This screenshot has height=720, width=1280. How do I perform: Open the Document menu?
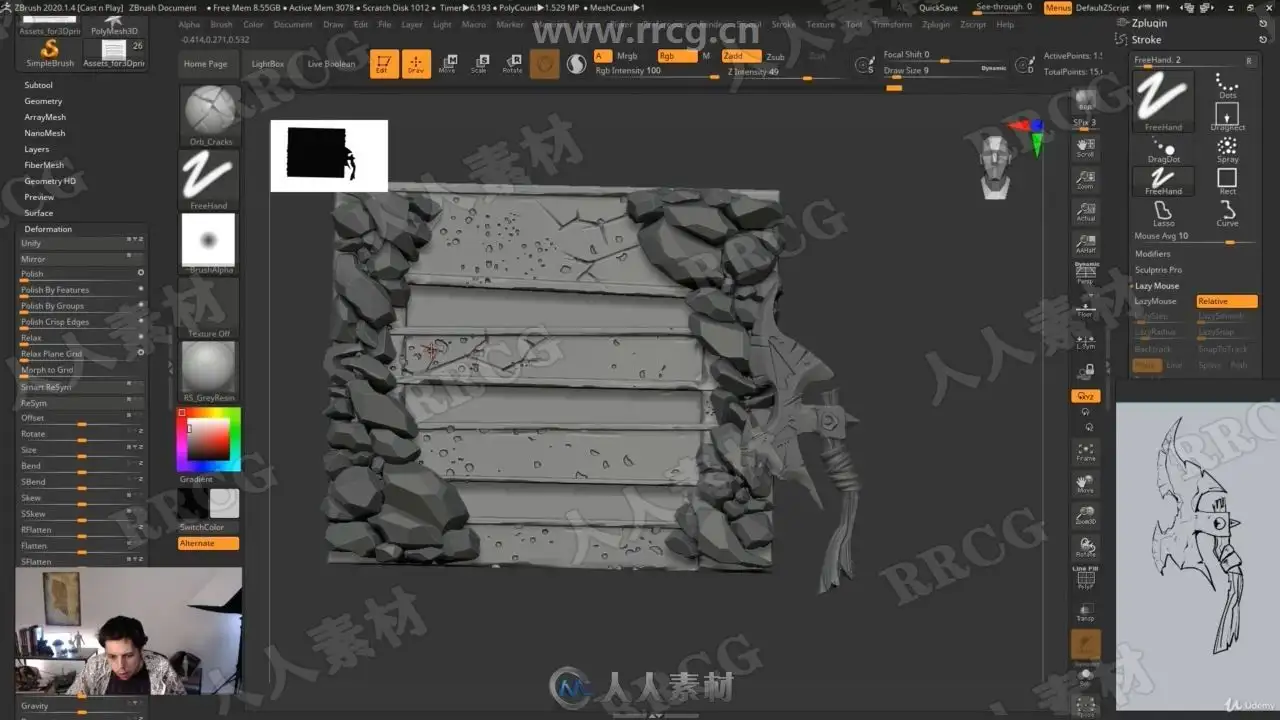tap(293, 25)
